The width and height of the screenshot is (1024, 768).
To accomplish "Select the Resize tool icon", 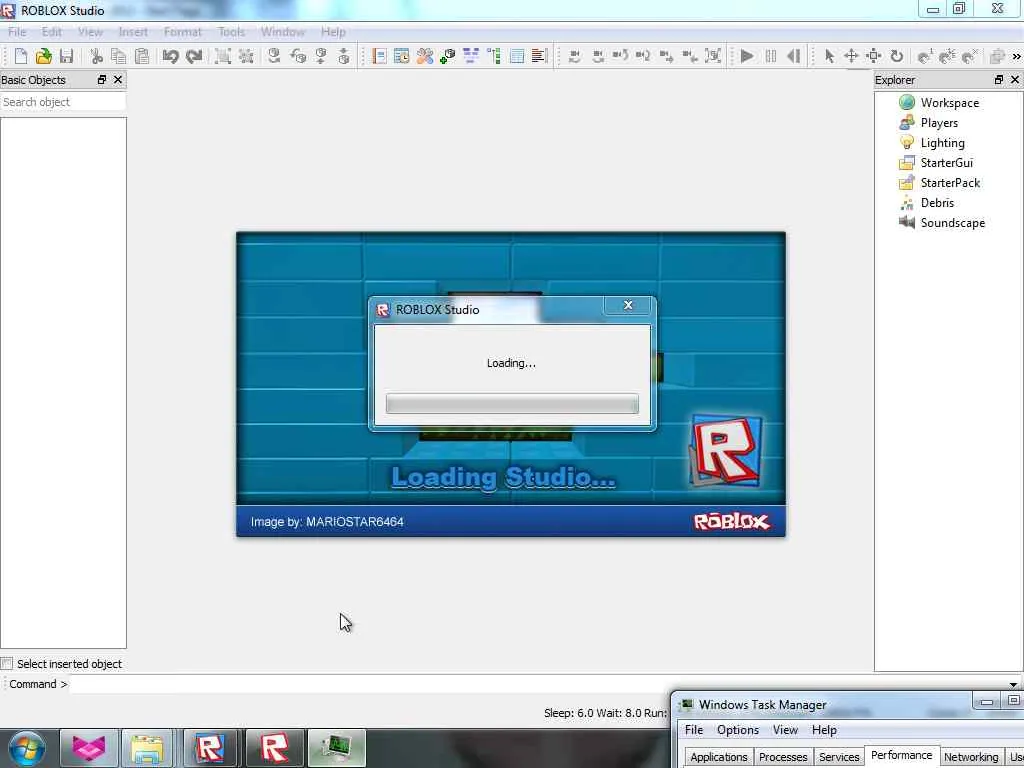I will click(x=874, y=56).
